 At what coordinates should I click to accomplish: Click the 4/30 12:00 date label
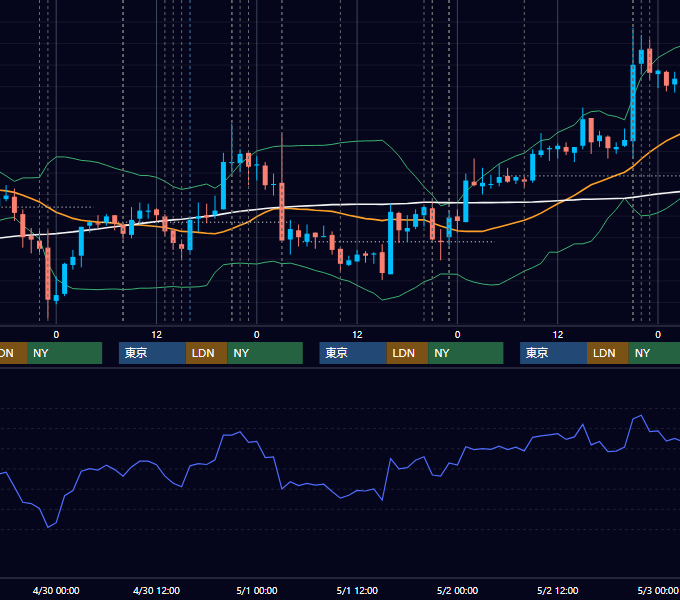[x=156, y=590]
